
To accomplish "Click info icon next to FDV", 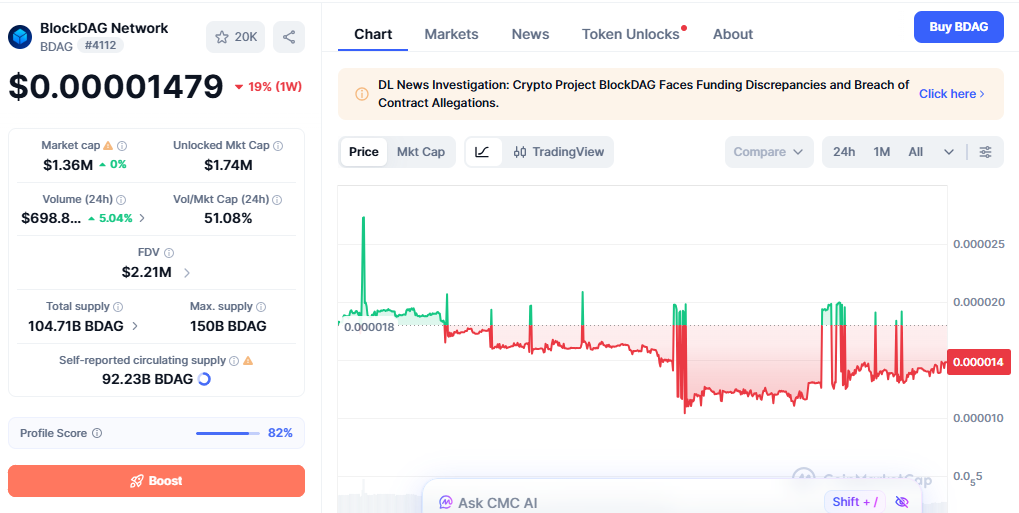I will pyautogui.click(x=169, y=253).
